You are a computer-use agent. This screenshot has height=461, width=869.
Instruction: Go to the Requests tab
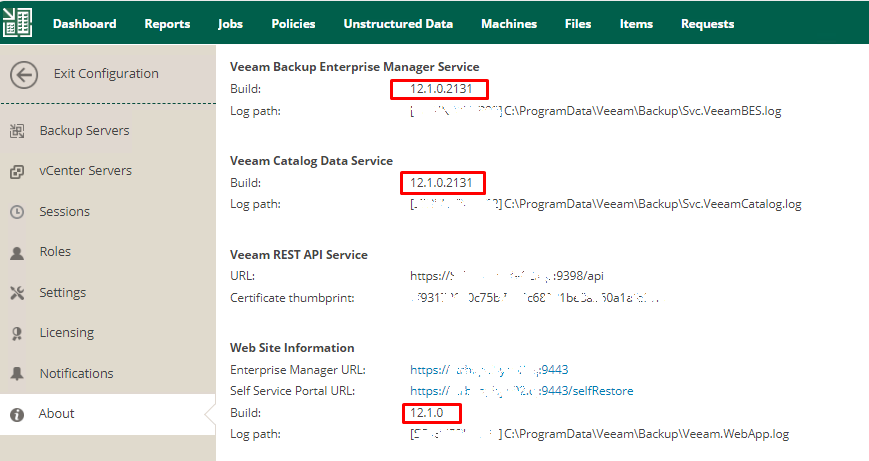708,24
